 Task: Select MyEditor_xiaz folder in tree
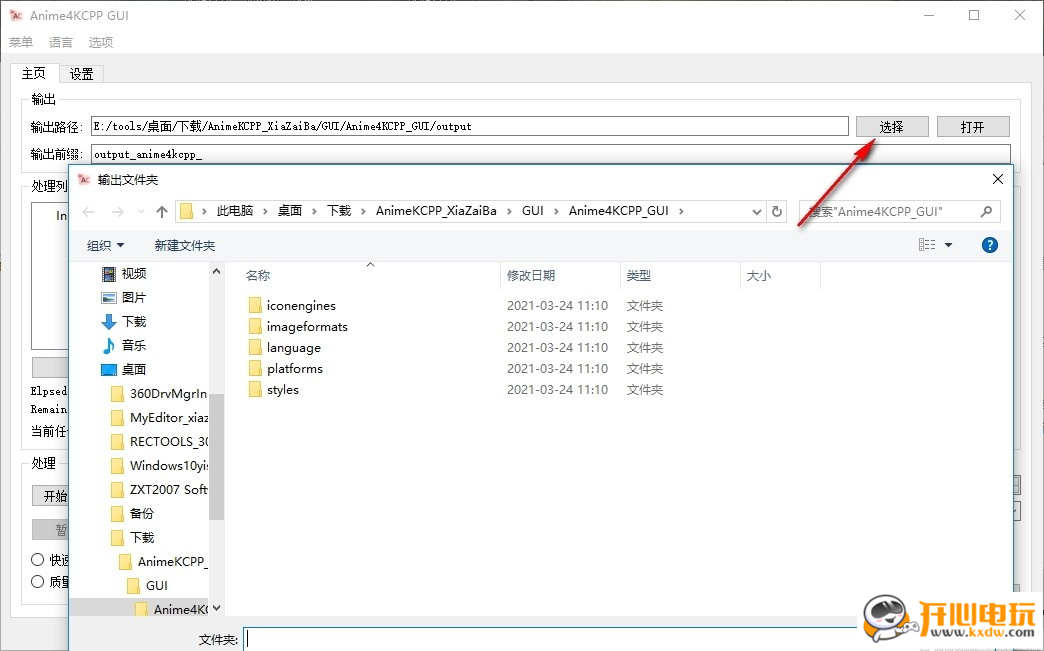click(x=159, y=417)
